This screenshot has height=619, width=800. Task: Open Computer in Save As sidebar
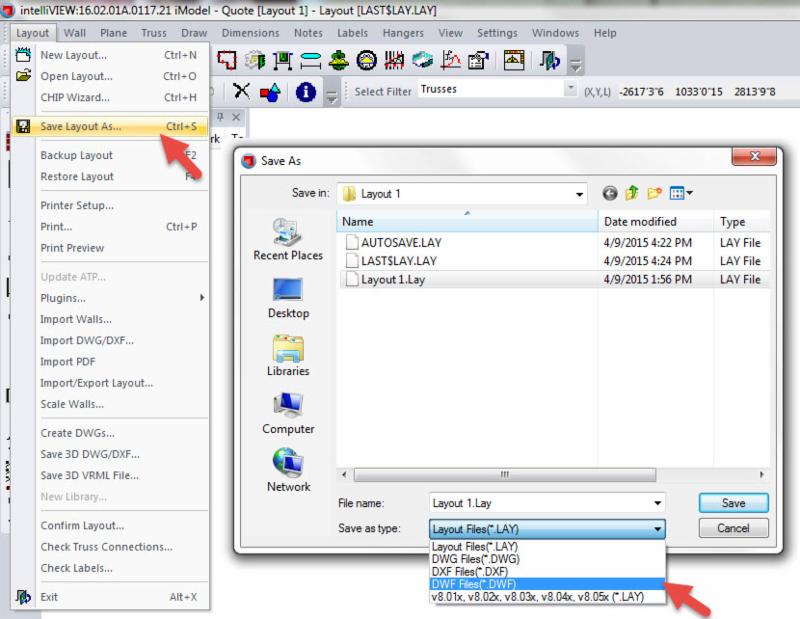(288, 413)
